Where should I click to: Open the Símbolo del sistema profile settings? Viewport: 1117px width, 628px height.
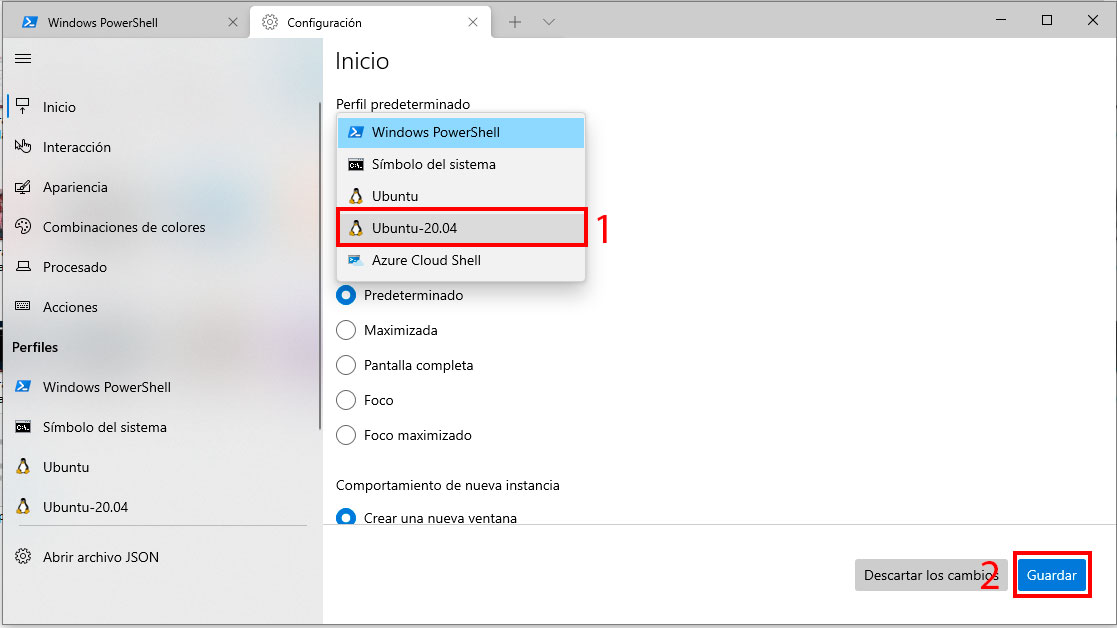pos(162,426)
